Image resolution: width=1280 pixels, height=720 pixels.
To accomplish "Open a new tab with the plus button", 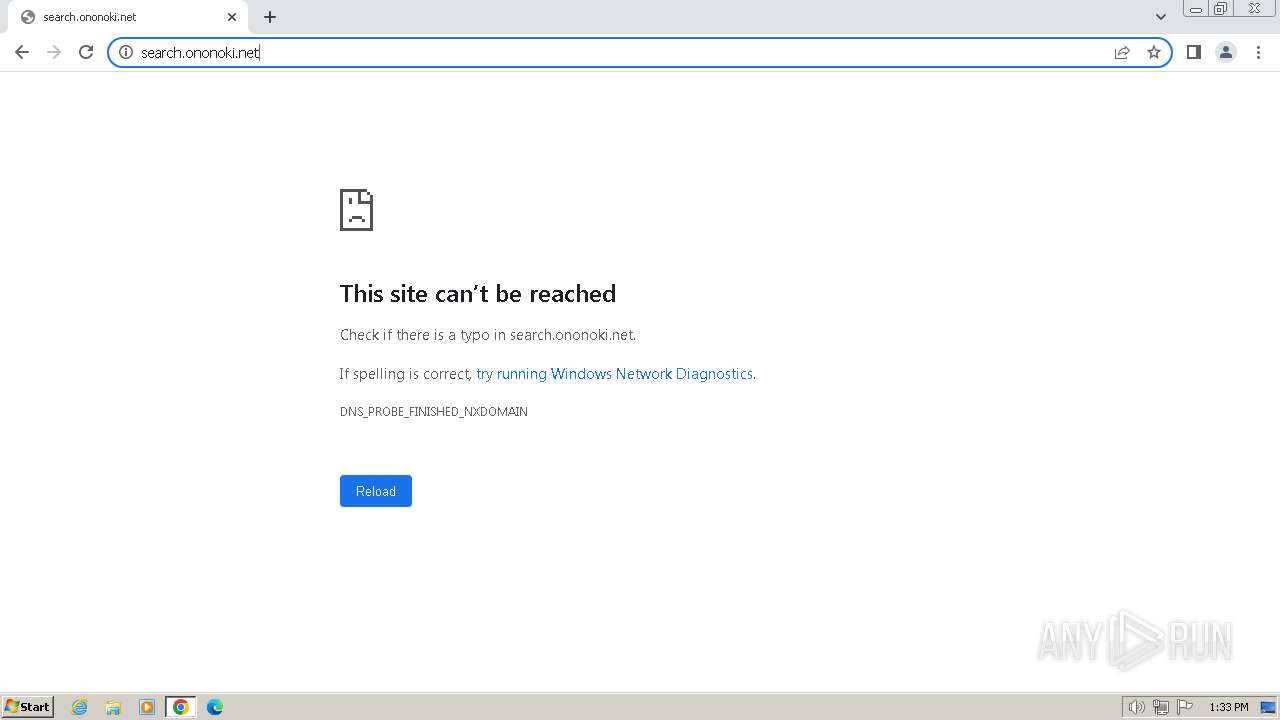I will click(270, 17).
